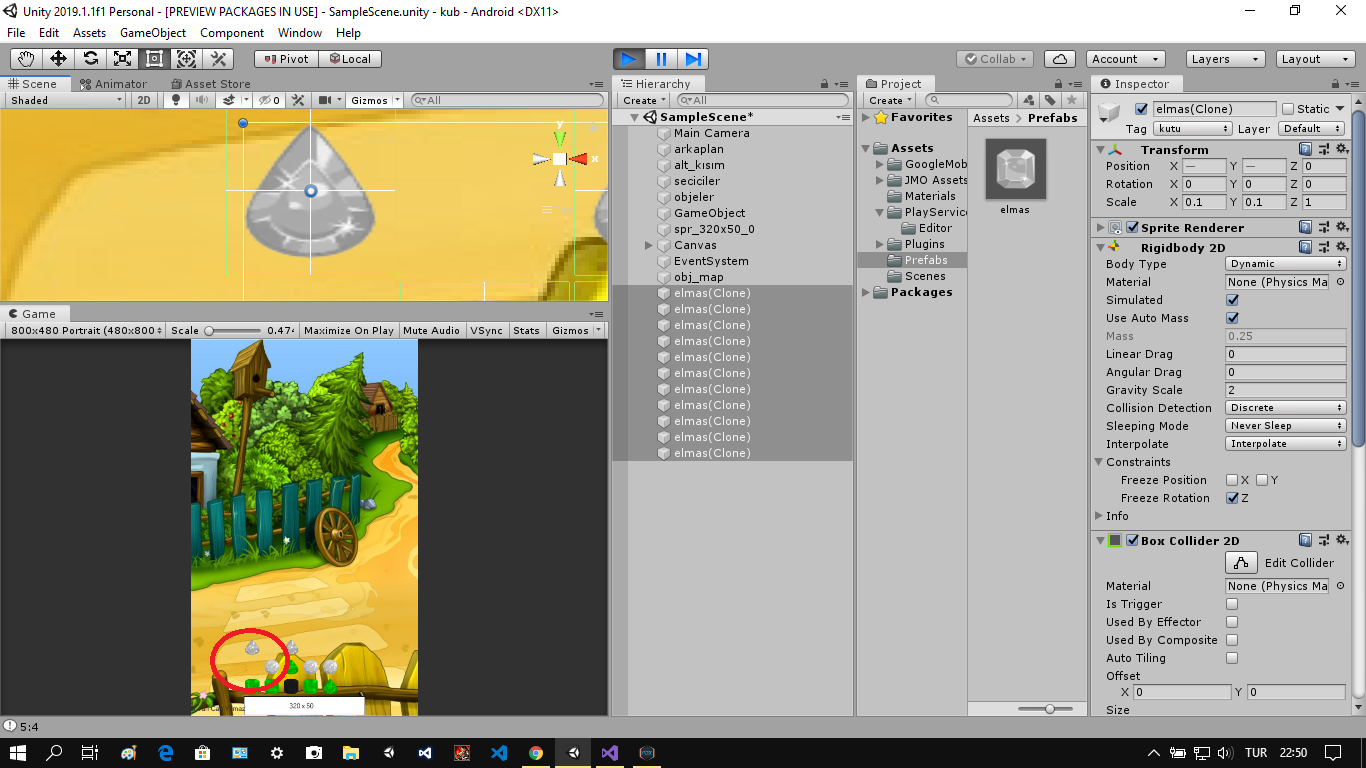Toggle the Freeze Rotation Z checkbox

pyautogui.click(x=1232, y=498)
